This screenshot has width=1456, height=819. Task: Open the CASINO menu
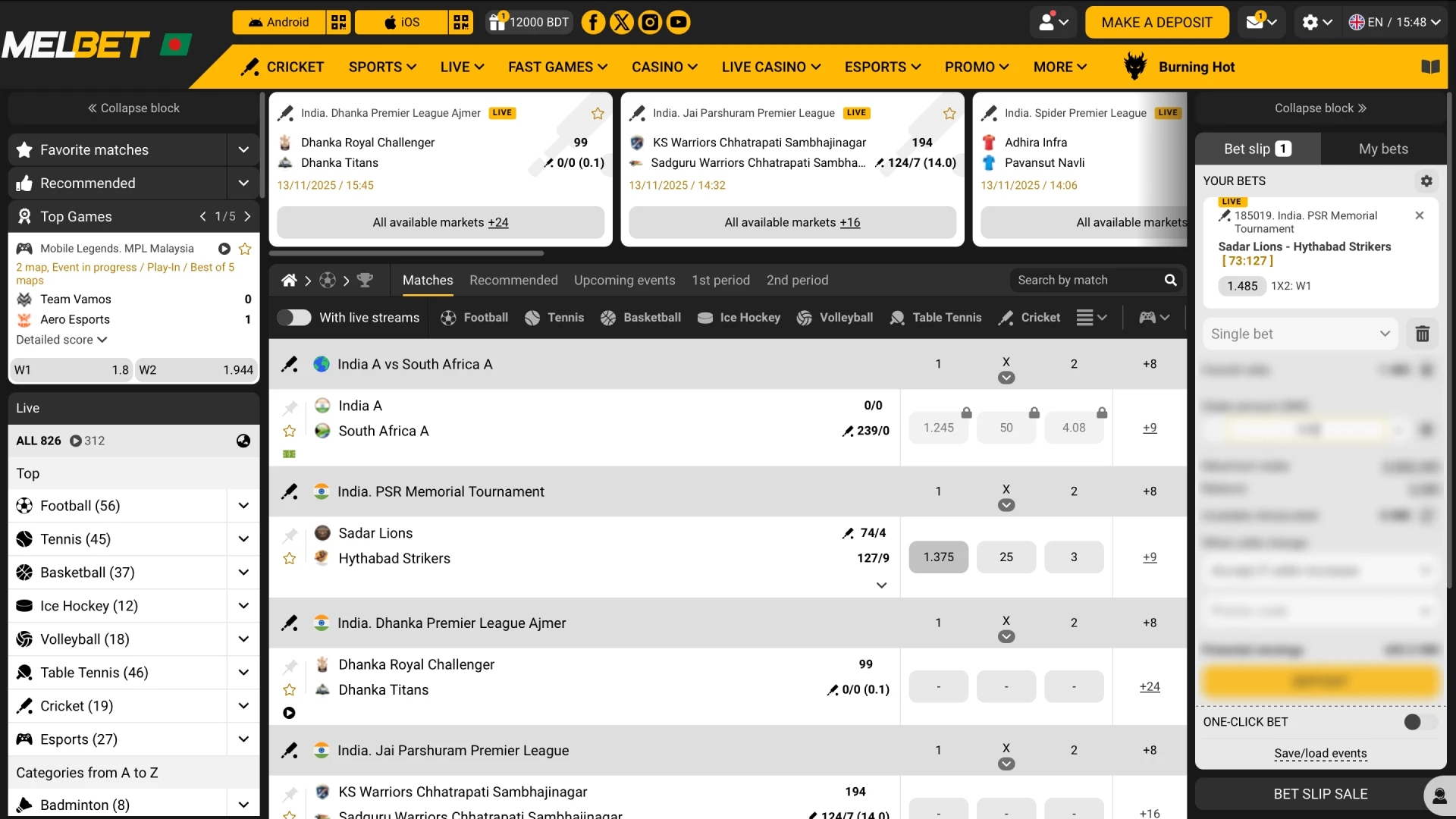[664, 67]
